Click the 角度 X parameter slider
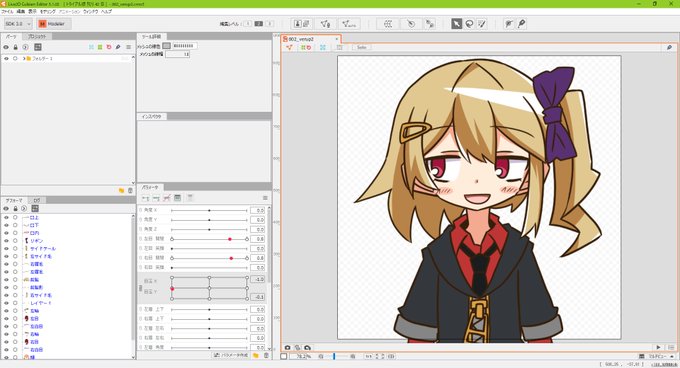680x368 pixels. tap(209, 210)
